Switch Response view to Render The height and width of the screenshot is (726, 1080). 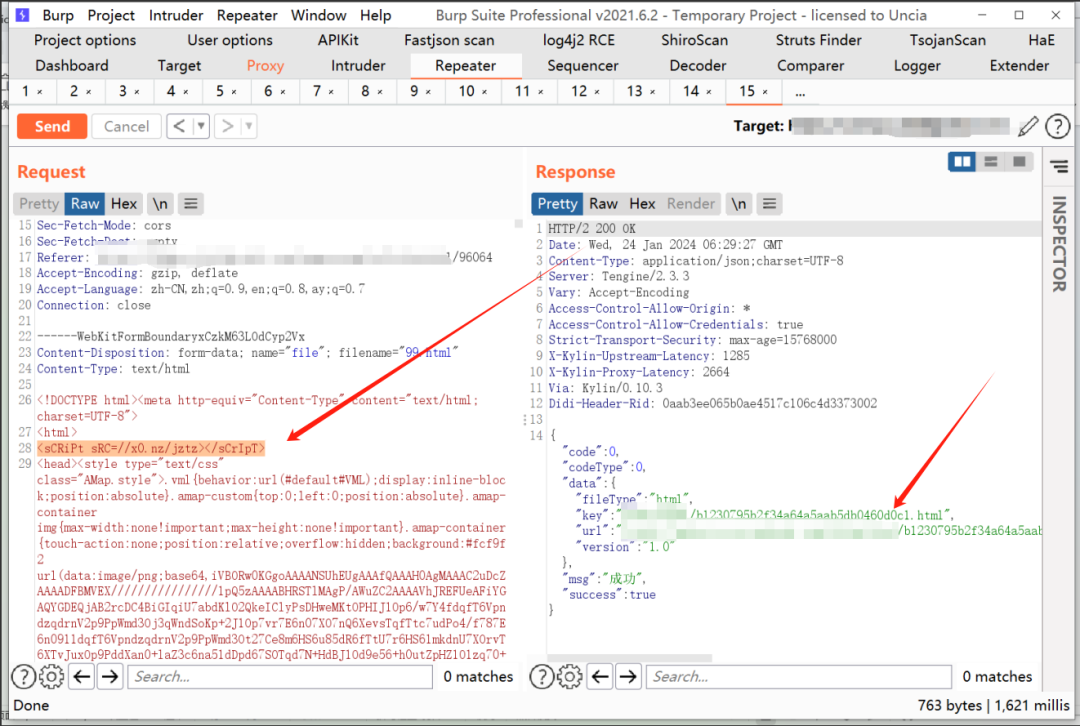click(x=691, y=203)
